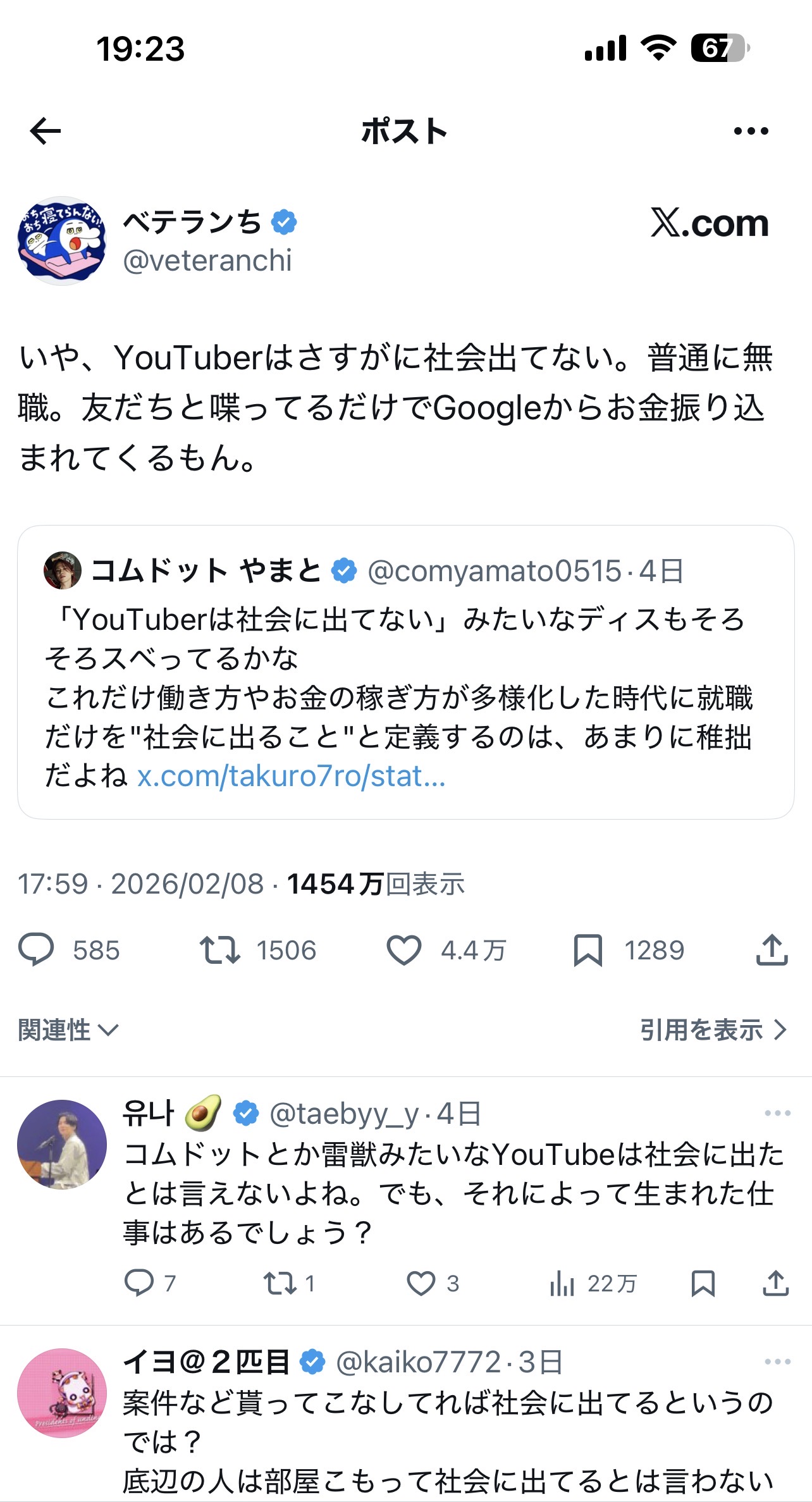812x1502 pixels.
Task: Bookmark 유나's reply
Action: coord(703,1284)
